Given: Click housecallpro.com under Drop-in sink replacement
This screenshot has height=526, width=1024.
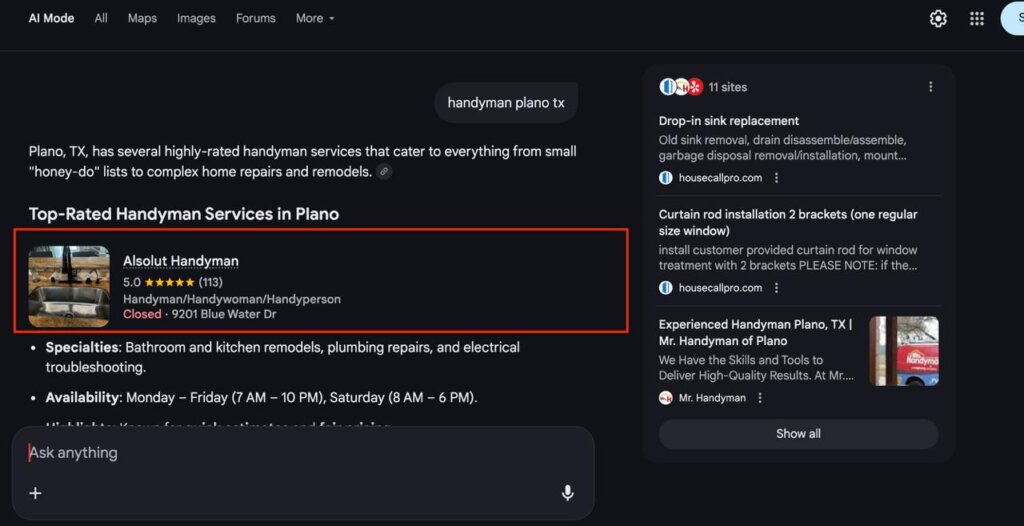Looking at the screenshot, I should click(720, 178).
